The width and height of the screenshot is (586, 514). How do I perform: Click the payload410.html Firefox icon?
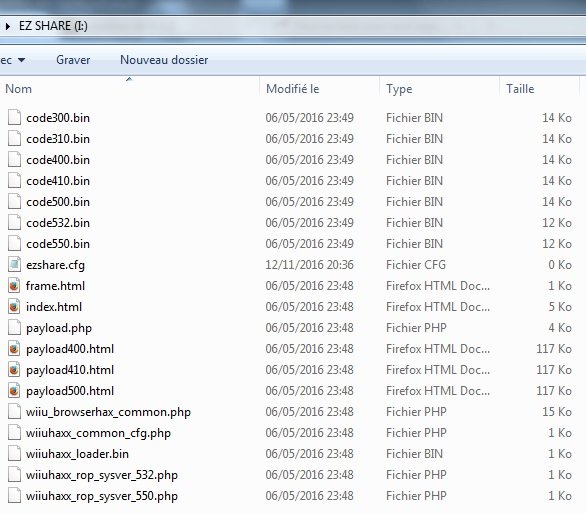(14, 369)
